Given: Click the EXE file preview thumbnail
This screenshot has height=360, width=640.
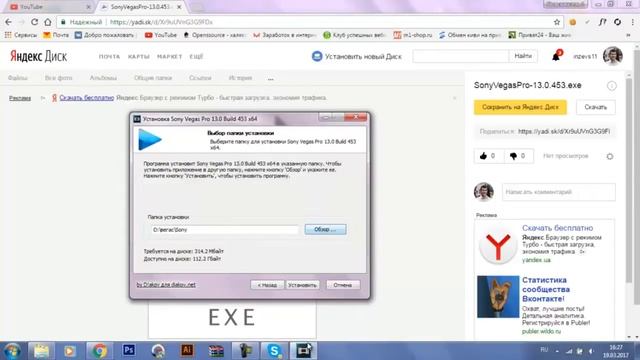Looking at the screenshot, I should click(232, 318).
